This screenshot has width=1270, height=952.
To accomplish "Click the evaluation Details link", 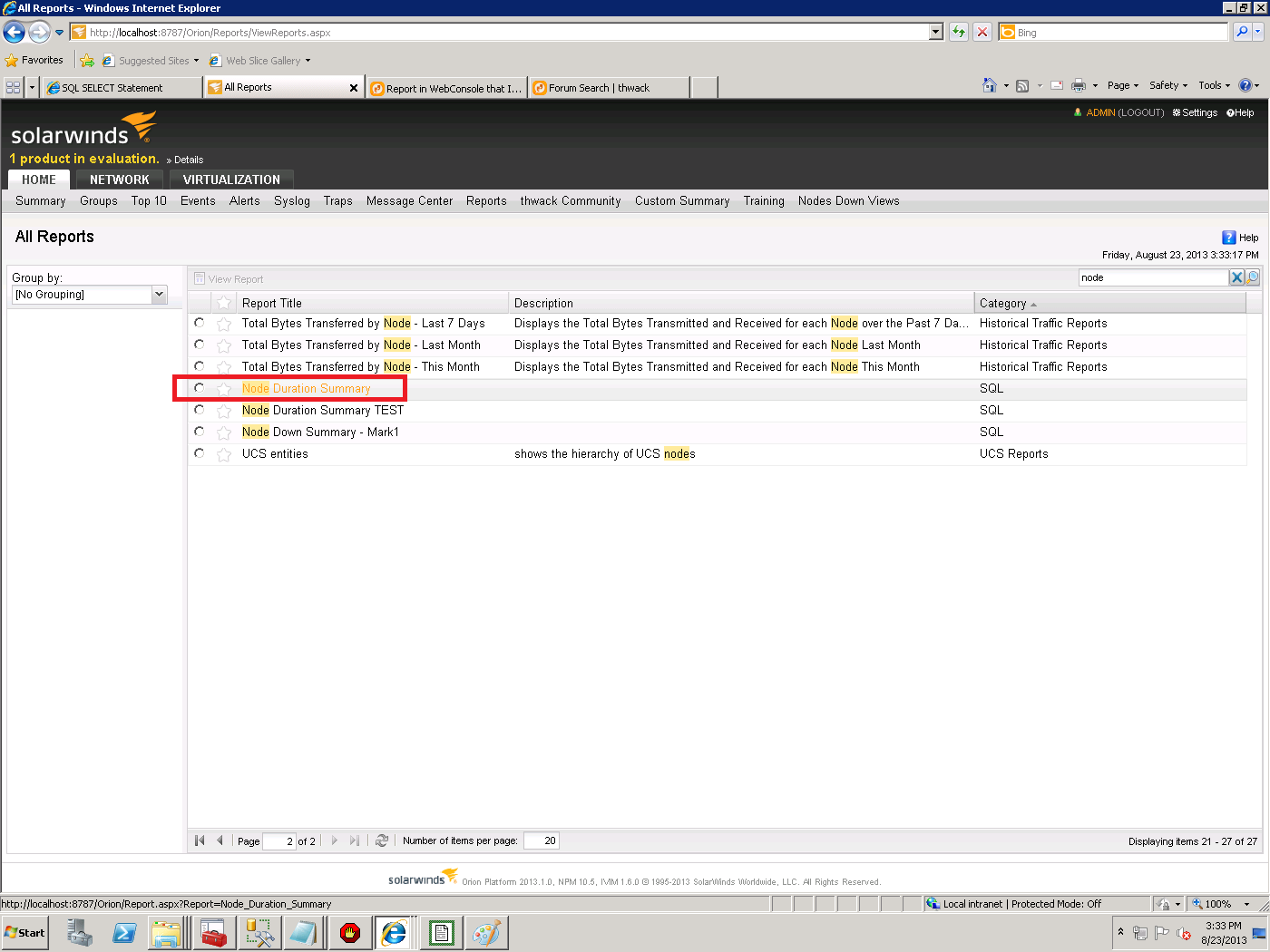I will click(x=188, y=160).
